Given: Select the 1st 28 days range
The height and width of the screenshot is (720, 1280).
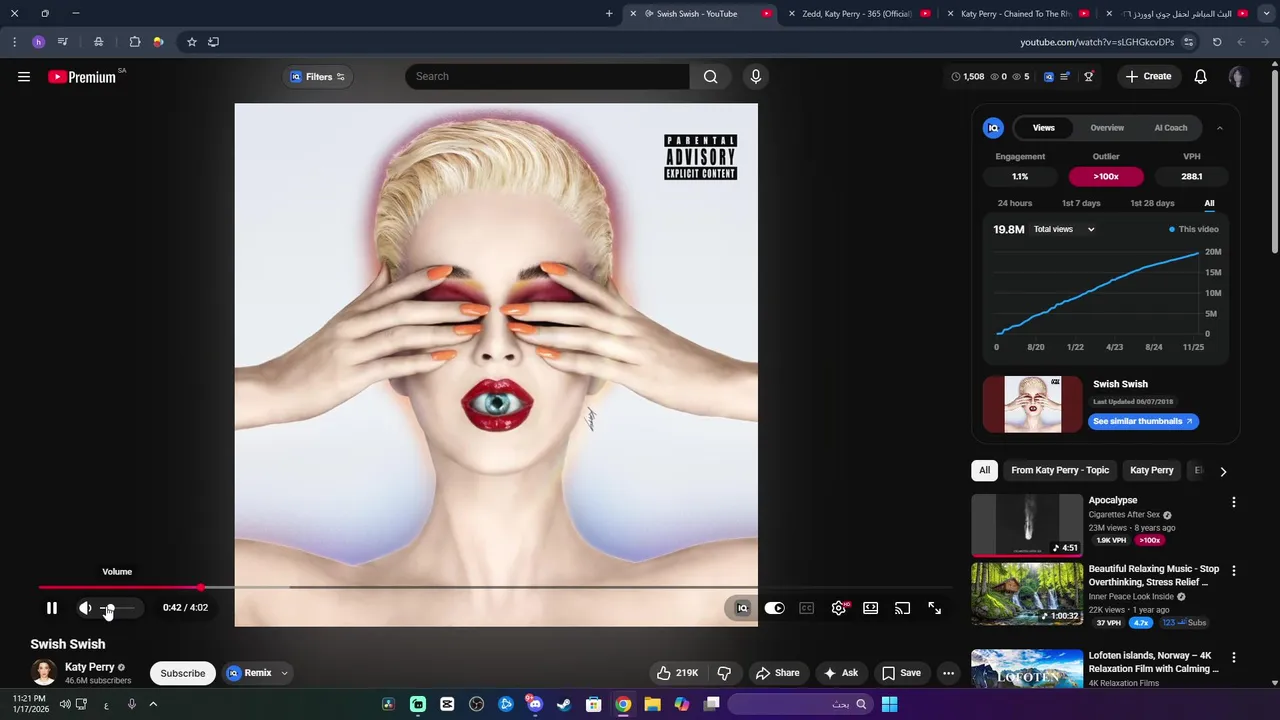Looking at the screenshot, I should pos(1152,203).
